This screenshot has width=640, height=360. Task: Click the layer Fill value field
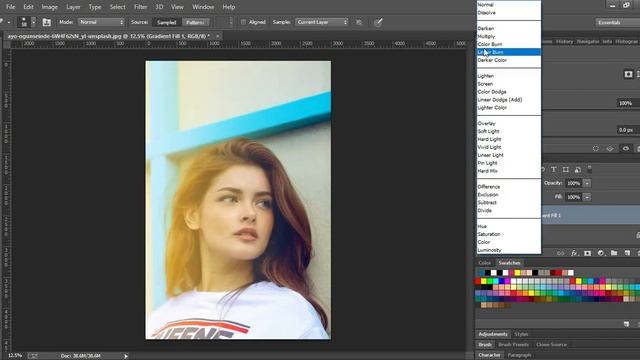click(573, 197)
